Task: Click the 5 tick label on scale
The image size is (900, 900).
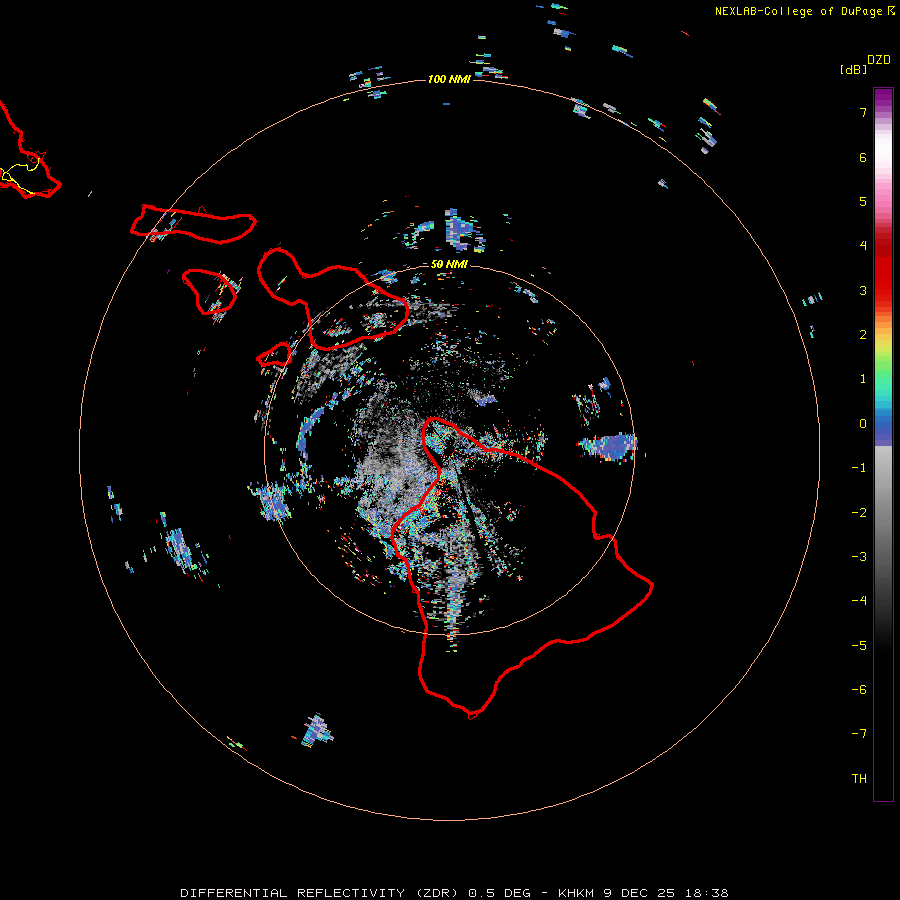Action: 863,201
